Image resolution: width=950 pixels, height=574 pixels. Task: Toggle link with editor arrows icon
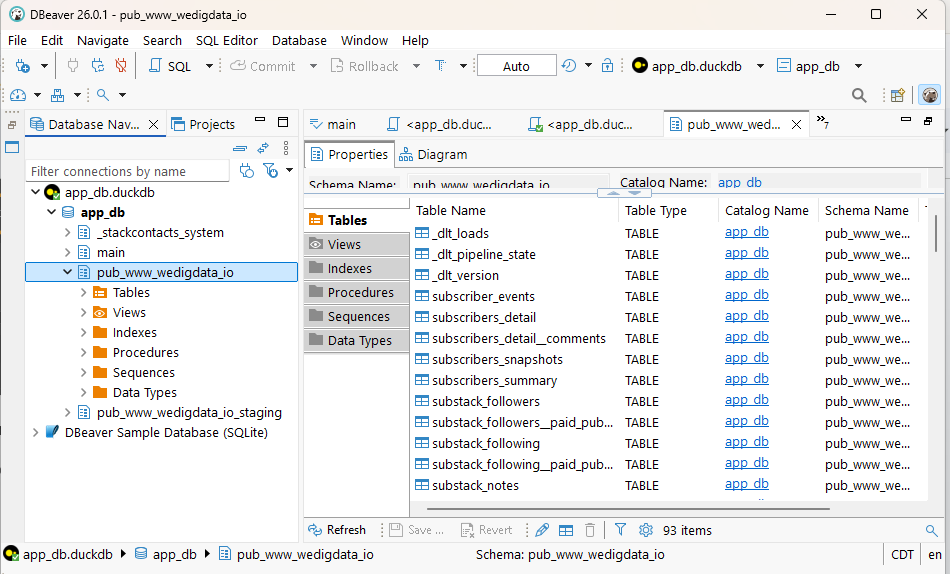click(x=263, y=148)
